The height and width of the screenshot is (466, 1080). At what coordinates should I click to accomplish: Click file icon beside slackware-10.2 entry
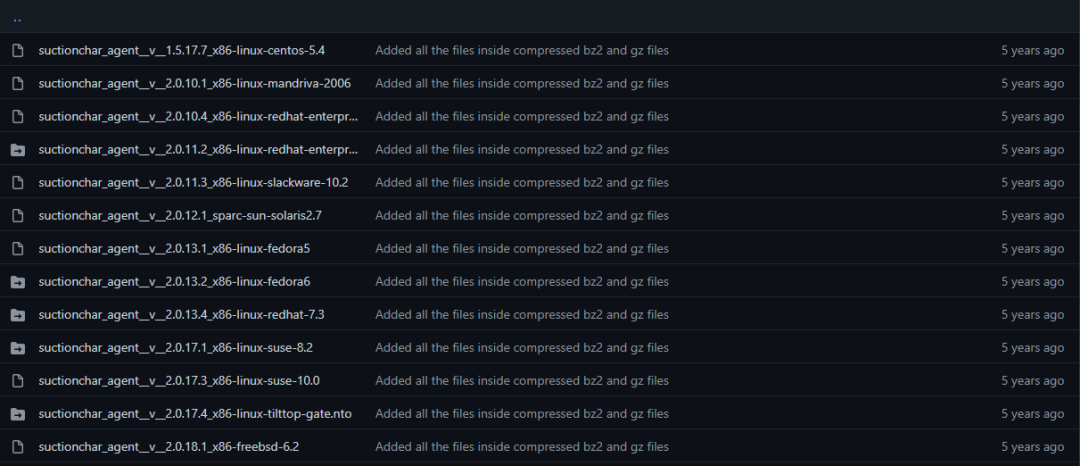coord(18,182)
